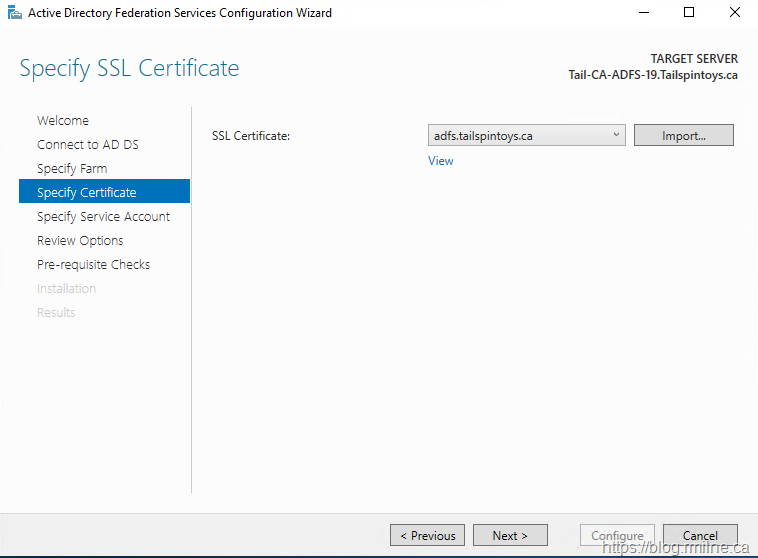Go back with the Previous button
Screen dimensions: 758x558
pyautogui.click(x=428, y=536)
